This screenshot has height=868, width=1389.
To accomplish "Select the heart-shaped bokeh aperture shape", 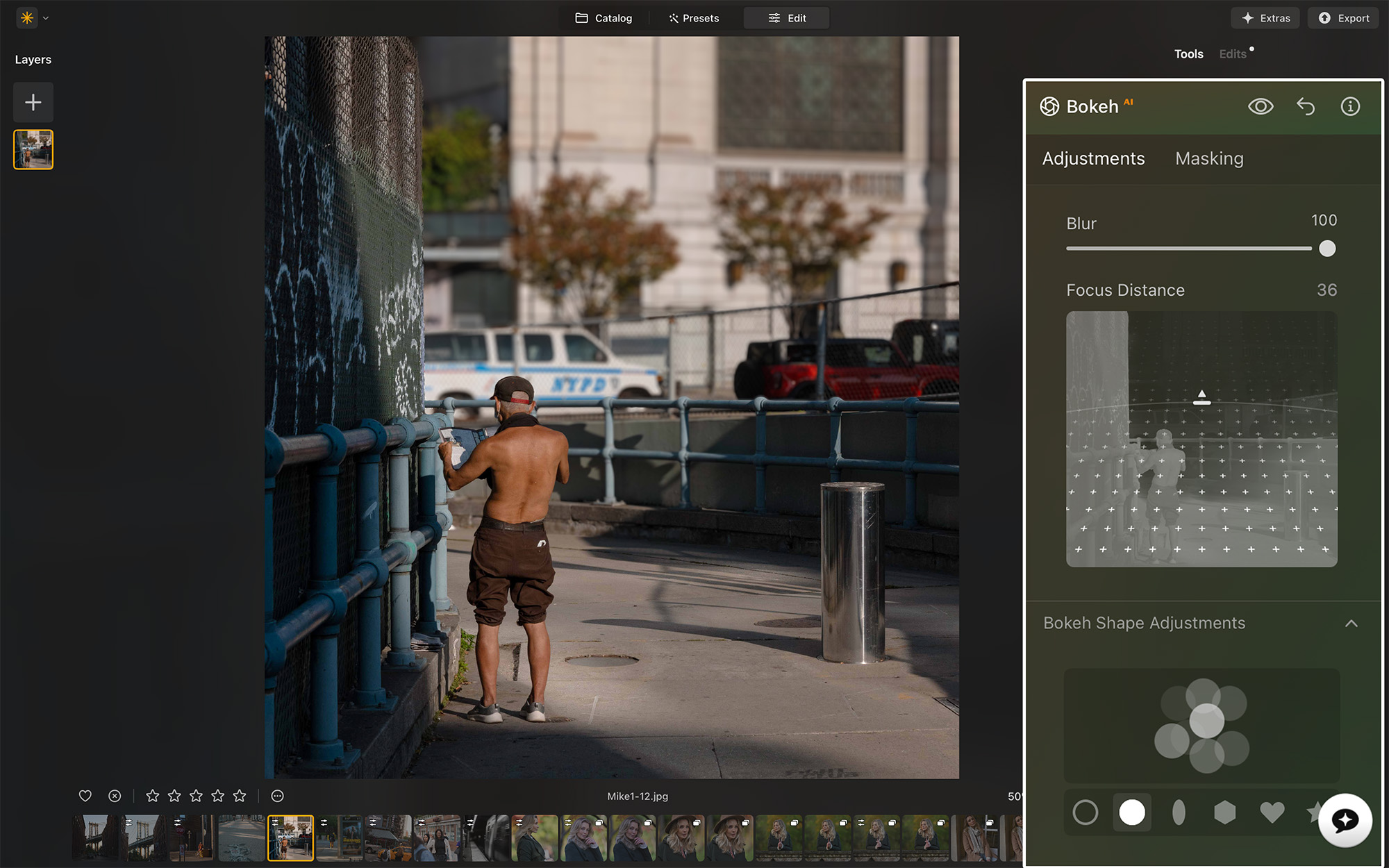I will (1272, 811).
